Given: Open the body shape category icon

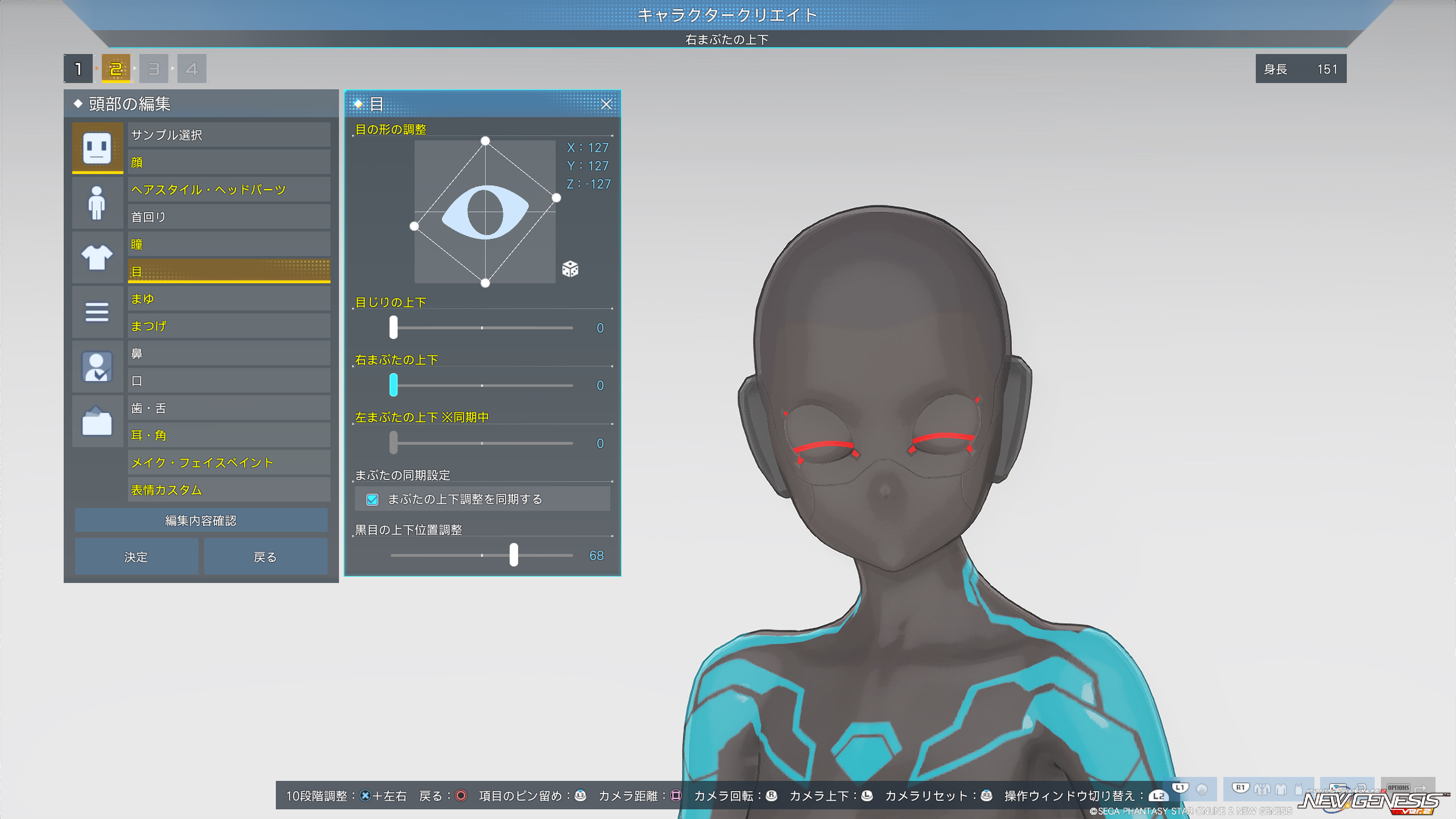Looking at the screenshot, I should click(x=97, y=203).
